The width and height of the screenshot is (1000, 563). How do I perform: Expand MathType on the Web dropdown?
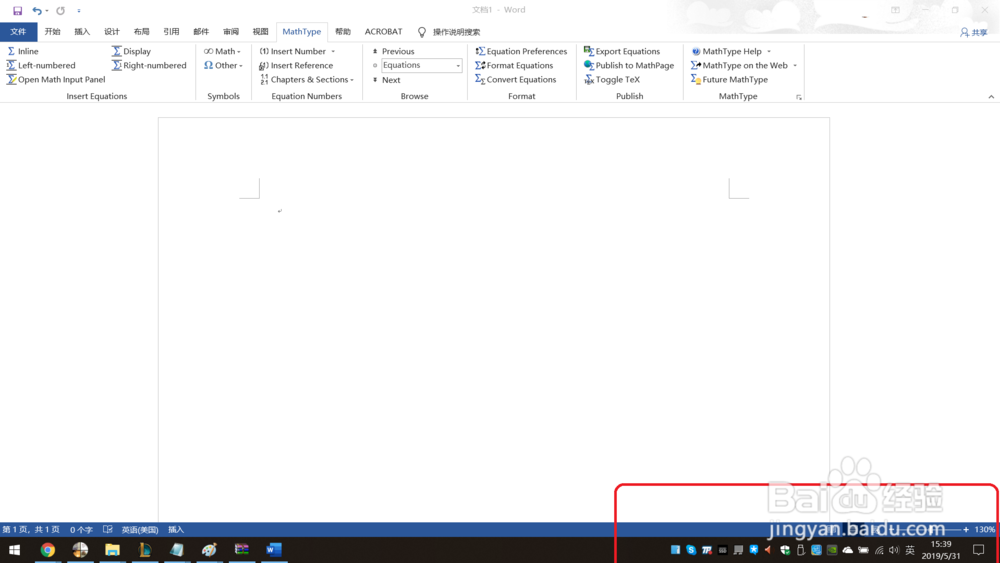tap(795, 65)
